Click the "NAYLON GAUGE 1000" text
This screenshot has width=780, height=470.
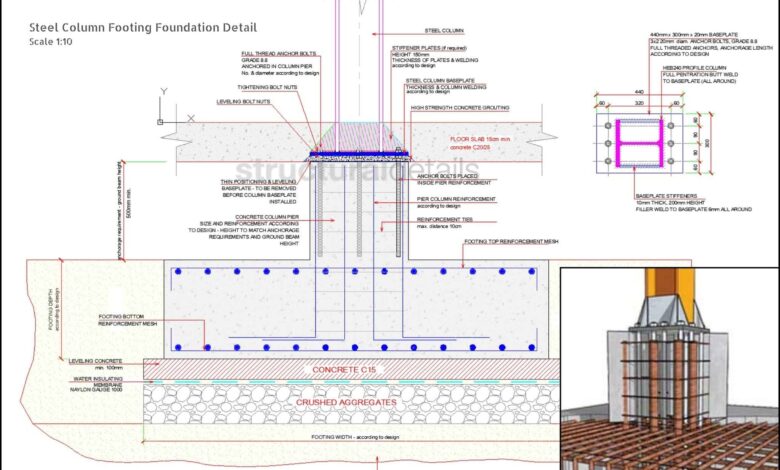point(96,390)
